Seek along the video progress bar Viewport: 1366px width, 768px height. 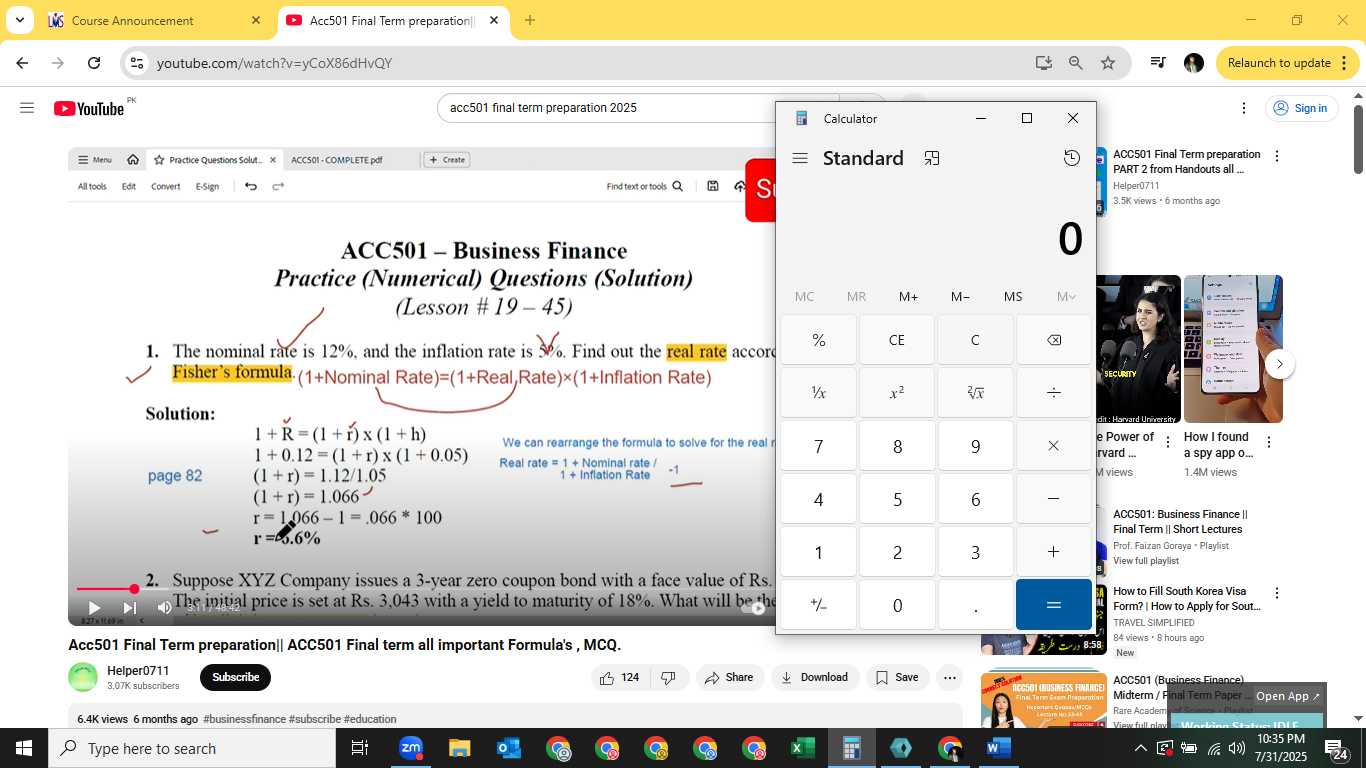pos(421,589)
